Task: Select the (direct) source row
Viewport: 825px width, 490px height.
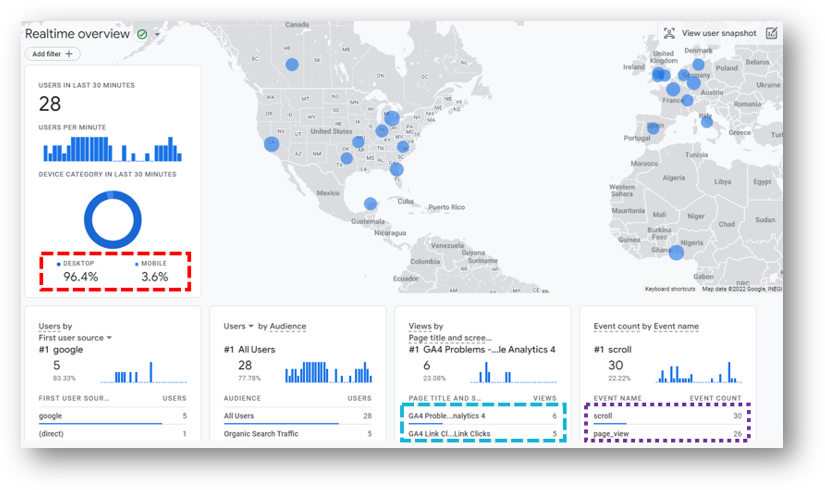Action: pos(113,434)
